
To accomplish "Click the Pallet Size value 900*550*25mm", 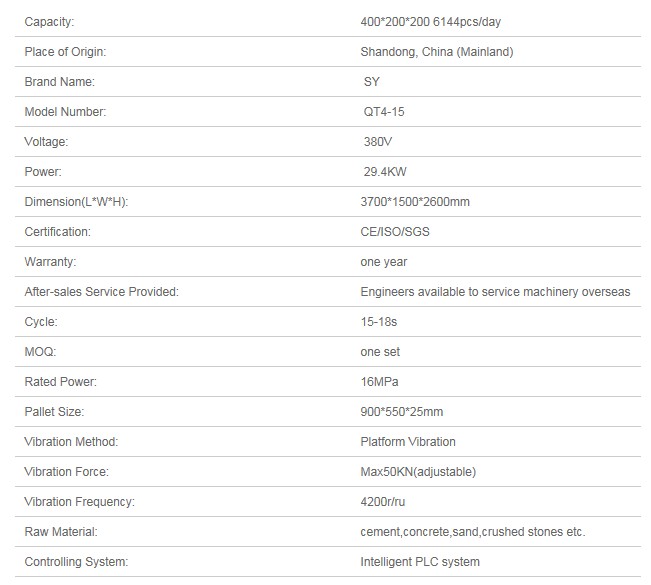I will [402, 412].
